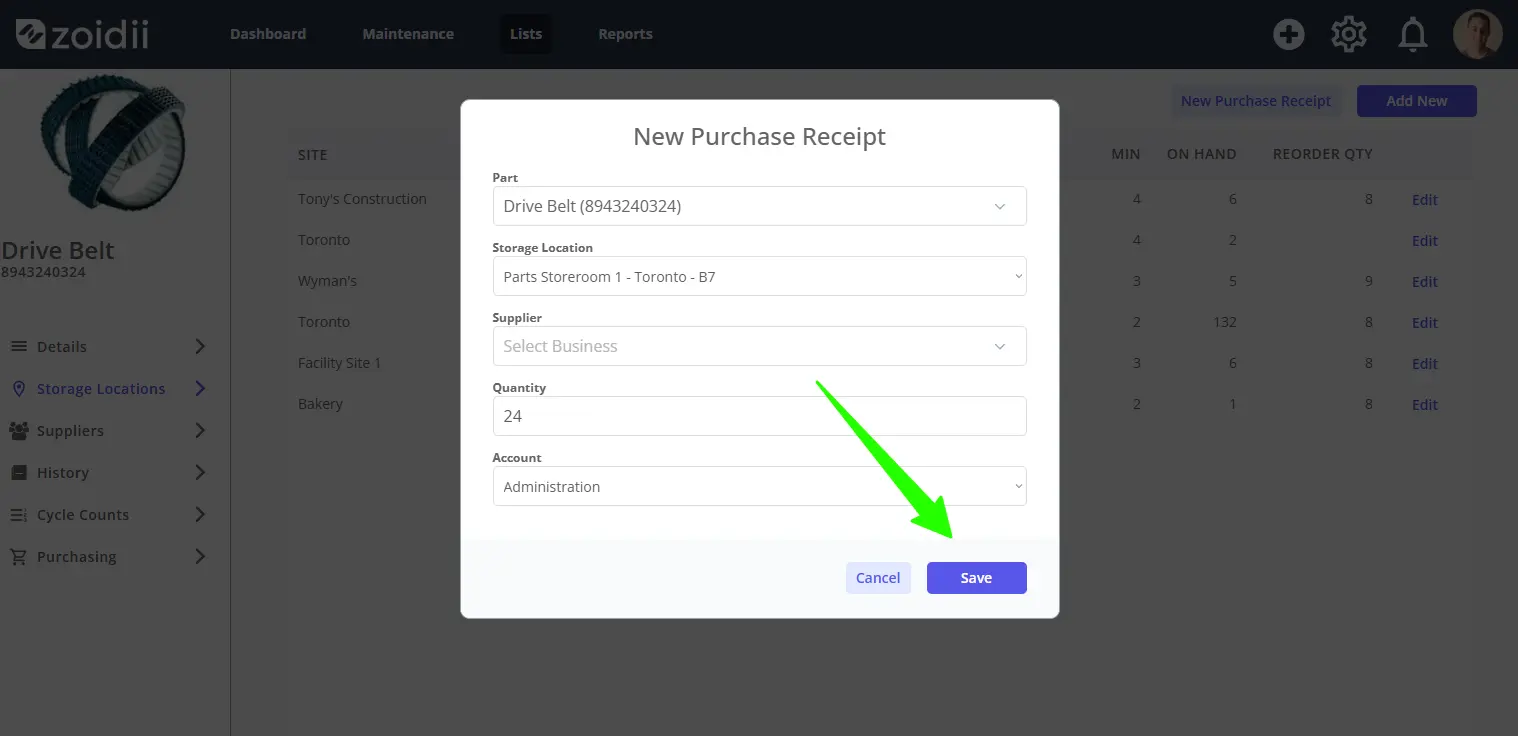Click the SITE column header

click(312, 155)
